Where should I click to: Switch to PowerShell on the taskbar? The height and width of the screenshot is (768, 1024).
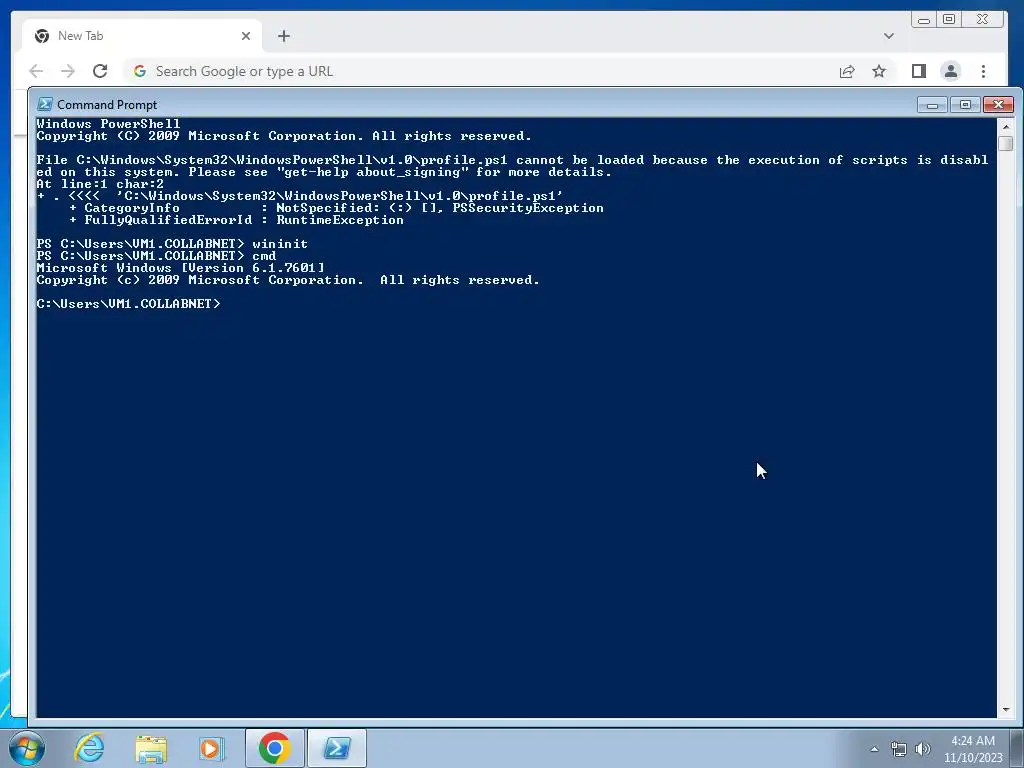(x=337, y=748)
